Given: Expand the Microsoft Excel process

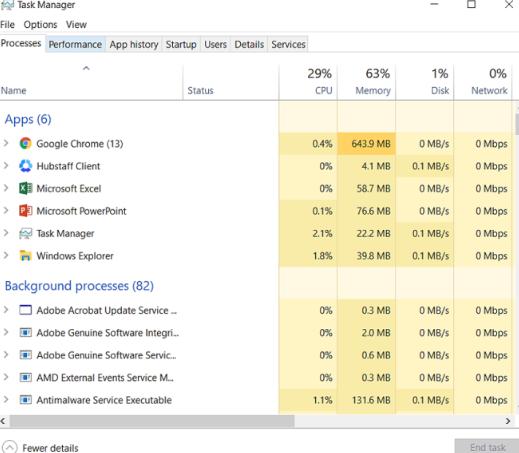Looking at the screenshot, I should (6, 188).
